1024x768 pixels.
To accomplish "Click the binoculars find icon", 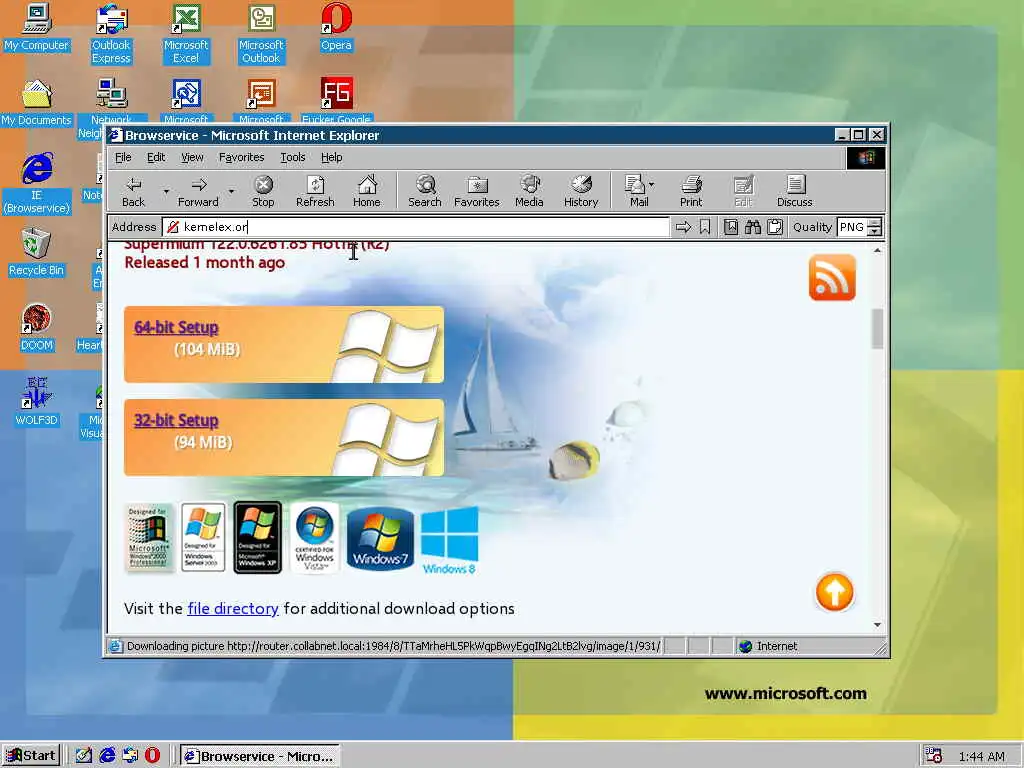I will [x=753, y=227].
